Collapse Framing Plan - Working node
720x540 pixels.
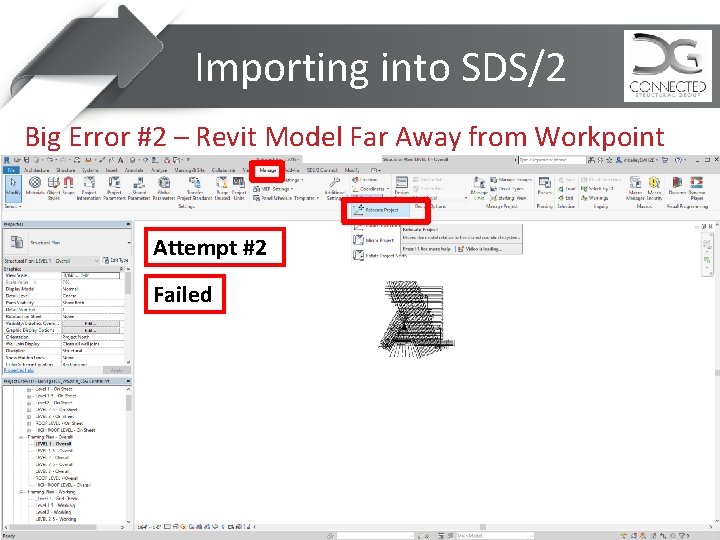click(x=21, y=492)
